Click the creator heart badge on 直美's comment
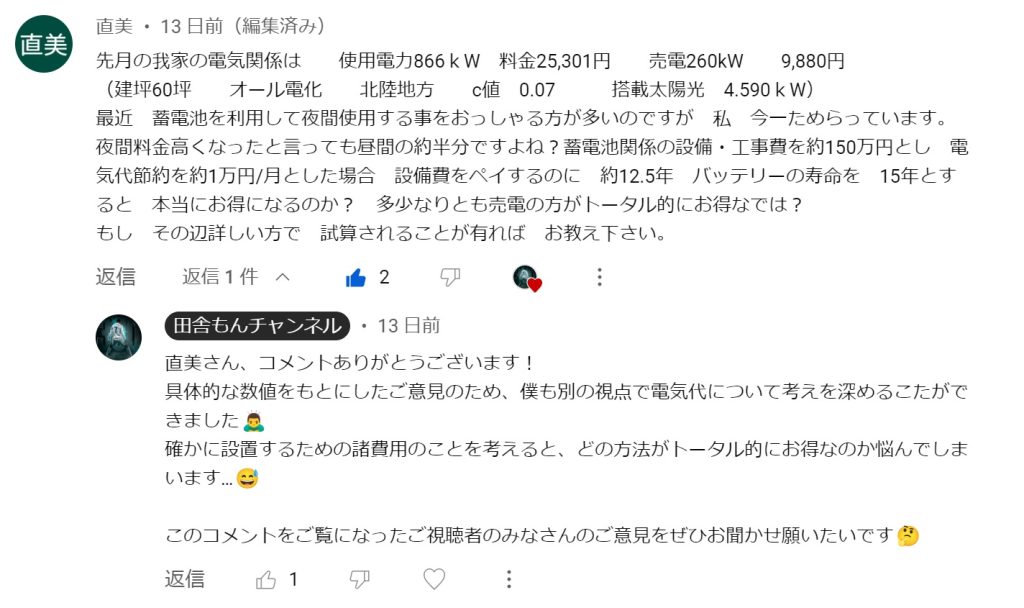Screen dimensions: 1024x608 pos(527,278)
